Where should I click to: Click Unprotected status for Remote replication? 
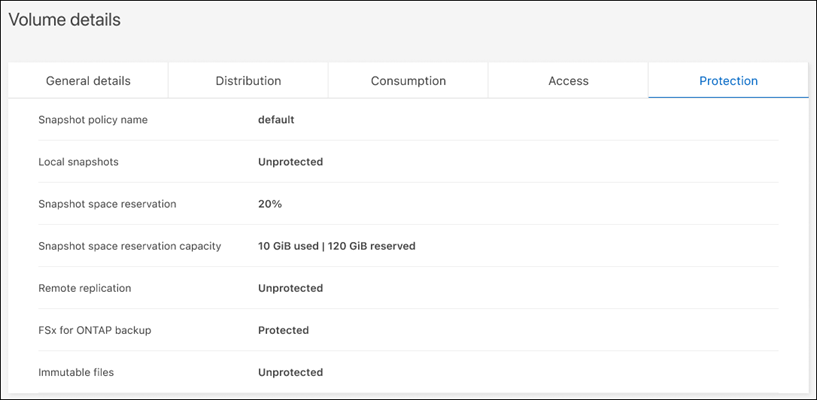(x=290, y=288)
